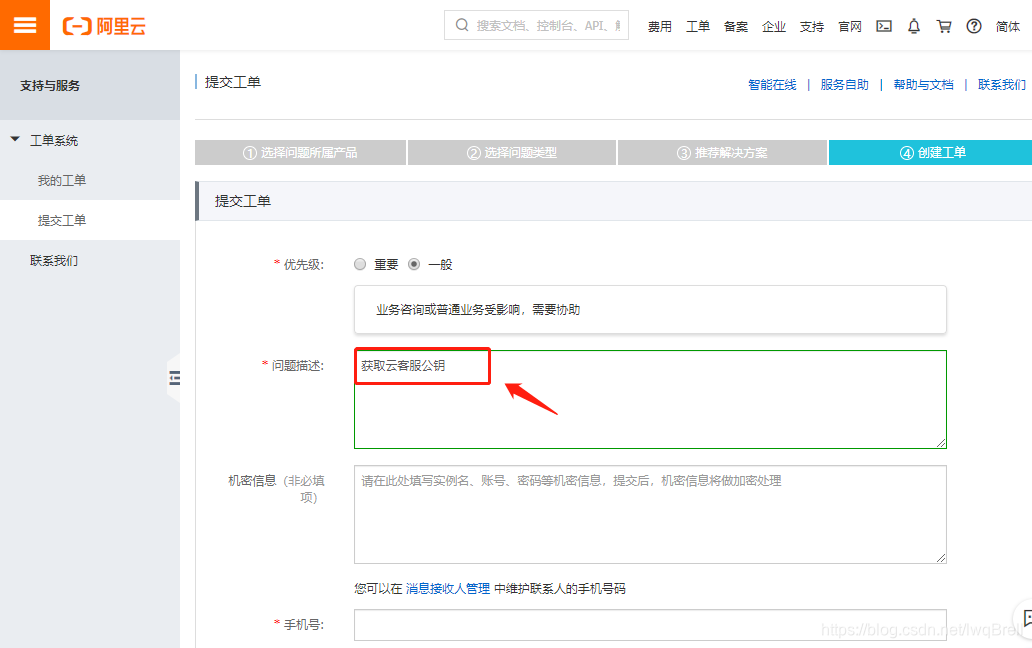Image resolution: width=1032 pixels, height=648 pixels.
Task: Click the 业务咨询或普通业务受影响 description text
Action: point(478,310)
